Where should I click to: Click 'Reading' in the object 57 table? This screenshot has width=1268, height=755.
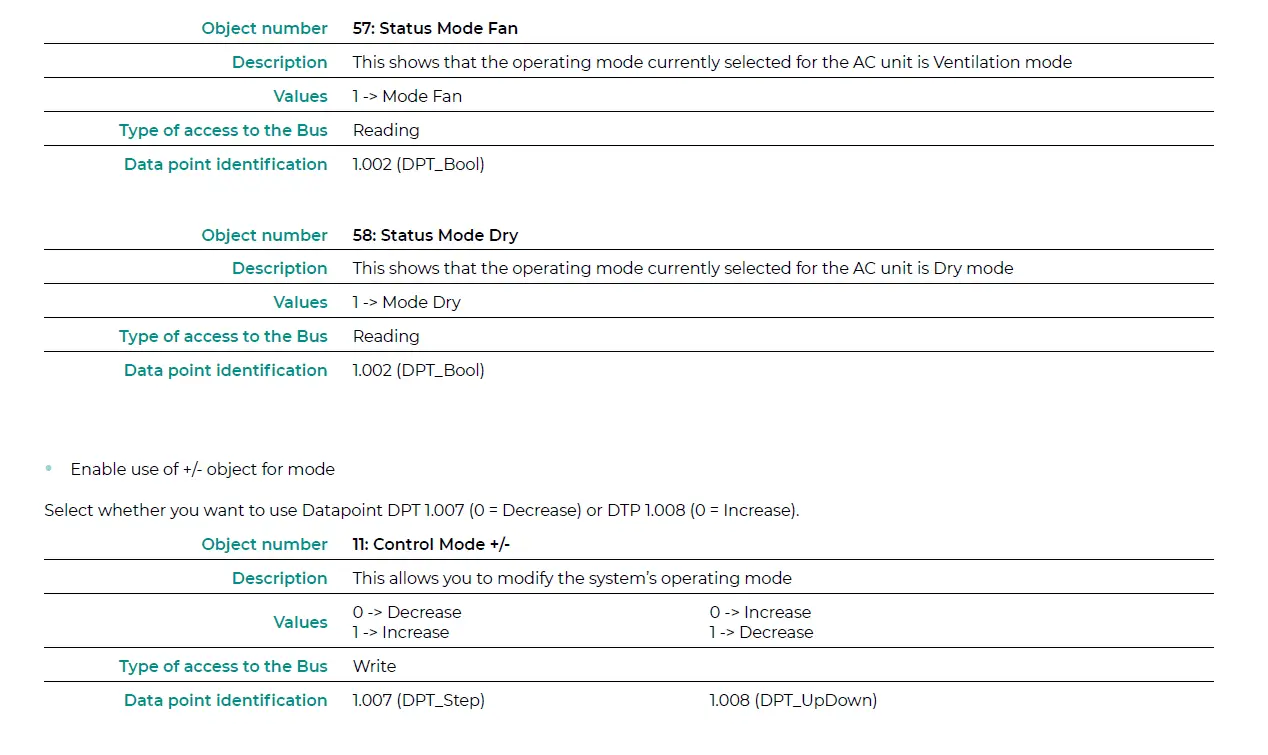386,130
